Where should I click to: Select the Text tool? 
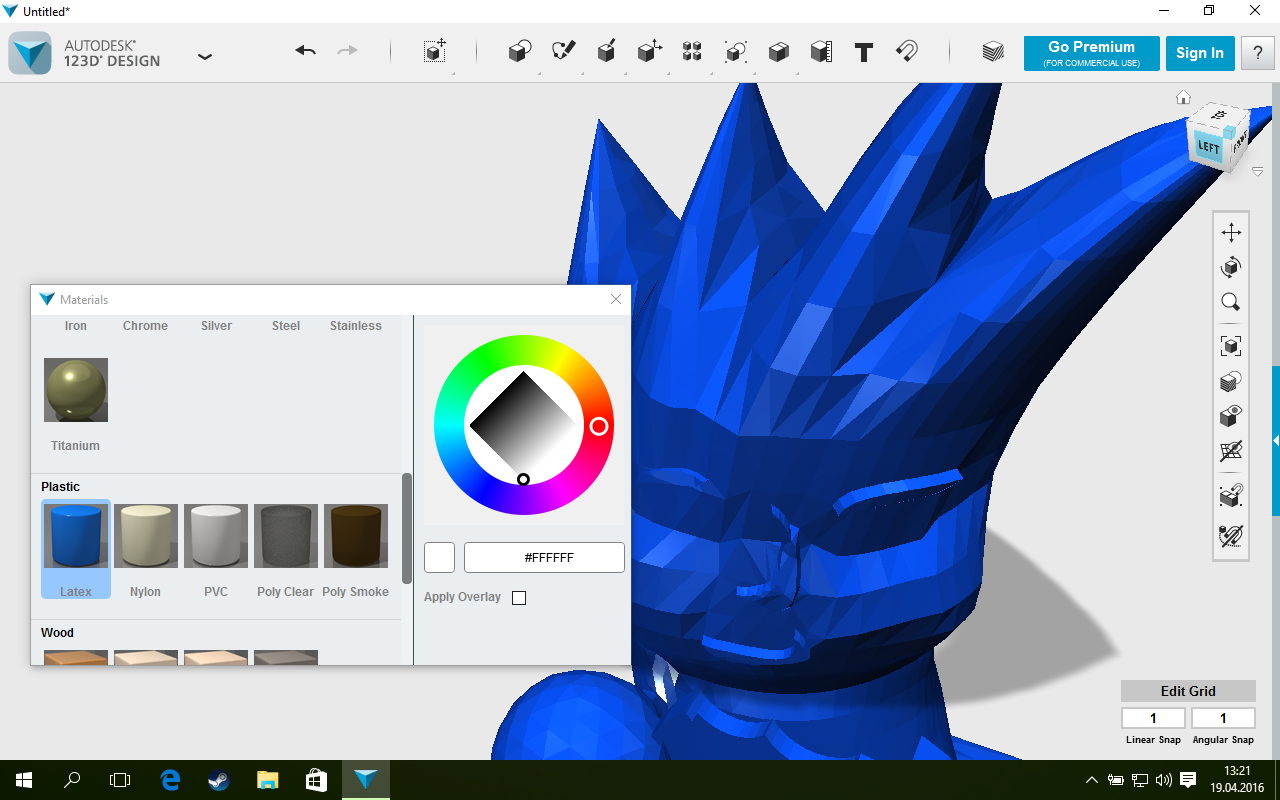click(864, 52)
